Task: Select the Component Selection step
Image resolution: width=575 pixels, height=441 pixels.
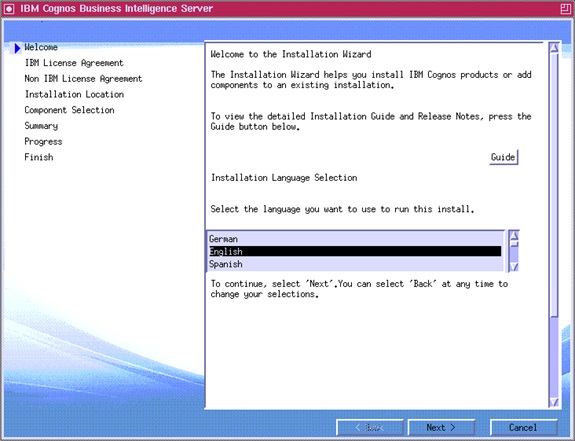Action: click(69, 110)
